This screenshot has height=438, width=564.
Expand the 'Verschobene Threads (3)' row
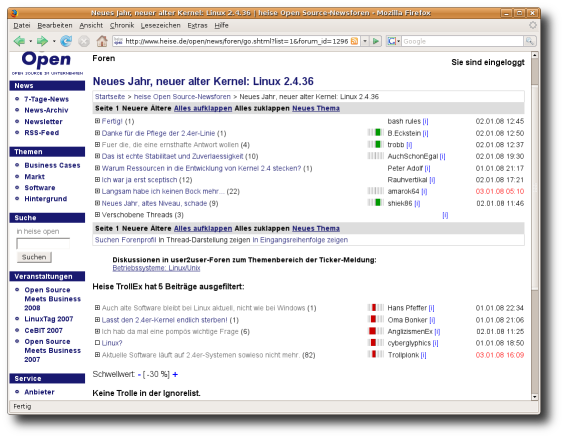97,215
